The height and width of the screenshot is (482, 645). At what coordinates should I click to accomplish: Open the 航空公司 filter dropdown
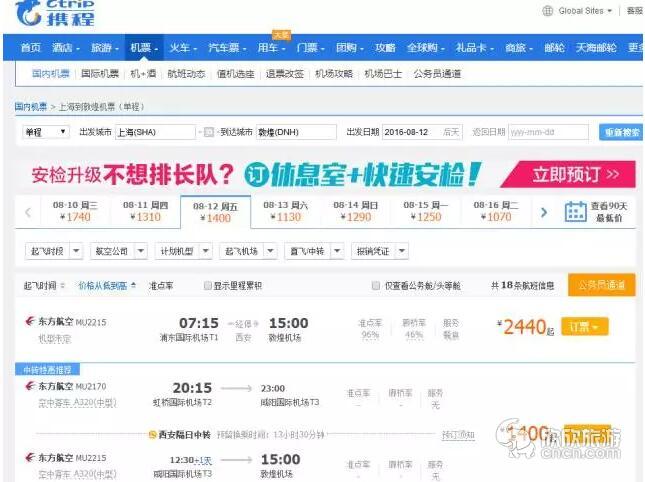point(116,251)
